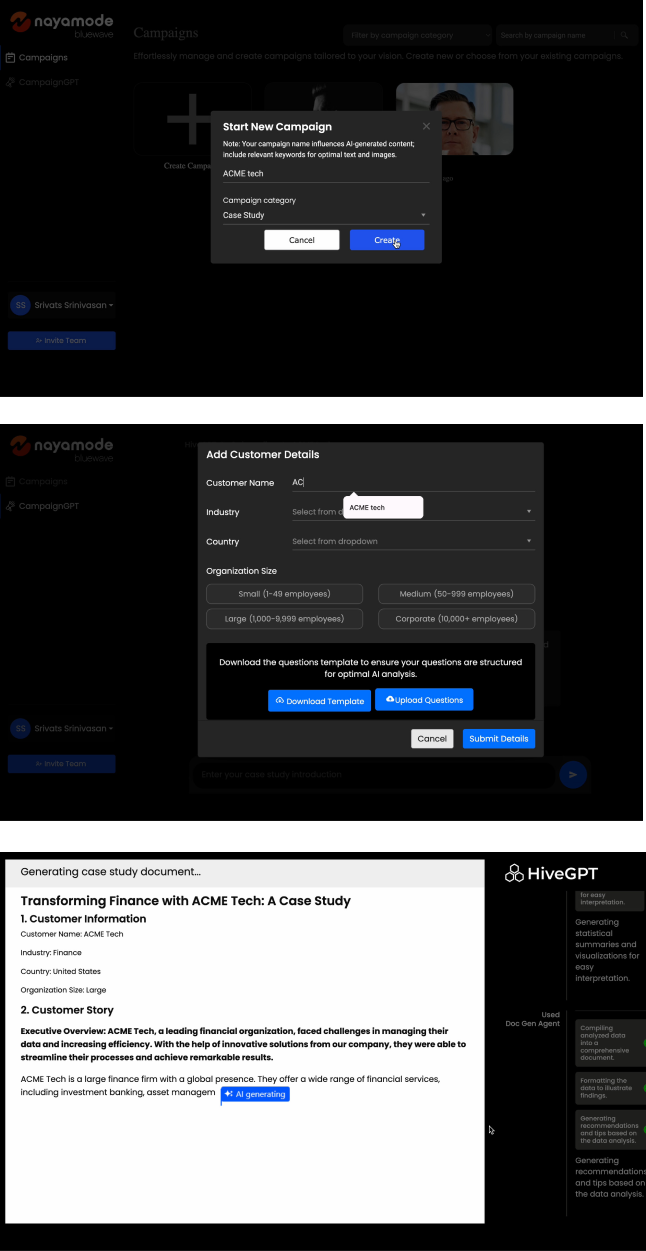Viewport: 646px width, 1251px height.
Task: Close the Start New Campaign dialog with X
Action: point(426,127)
